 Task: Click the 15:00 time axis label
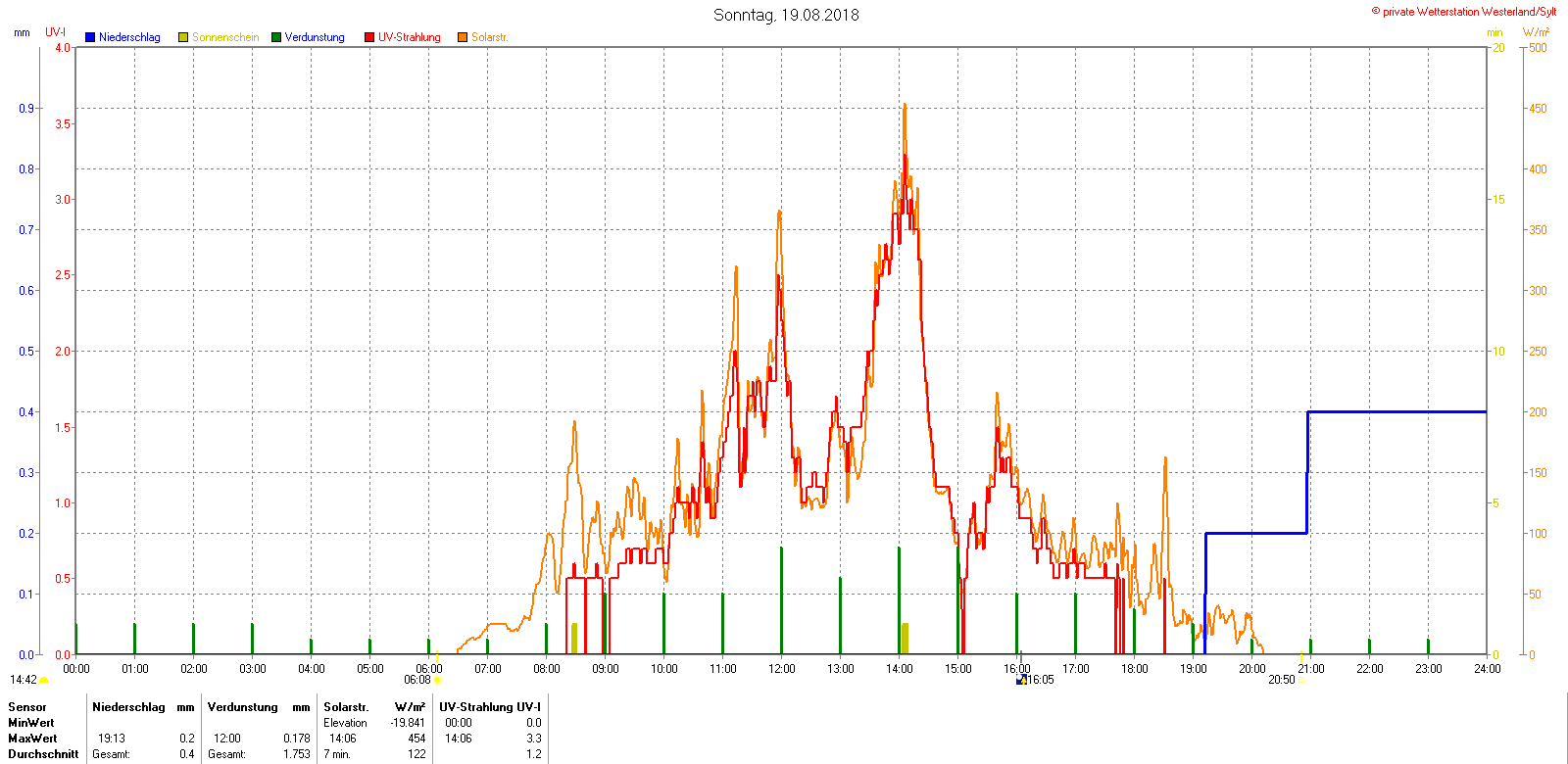[958, 669]
